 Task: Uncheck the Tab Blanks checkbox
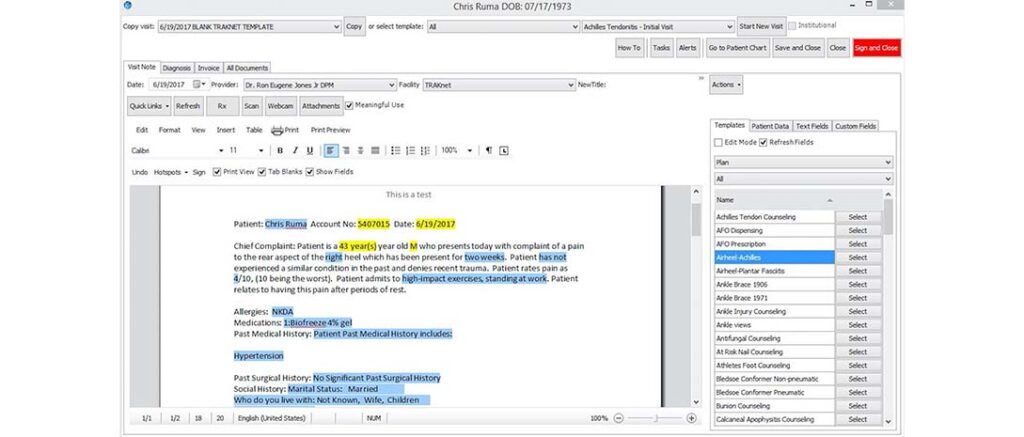pyautogui.click(x=262, y=172)
